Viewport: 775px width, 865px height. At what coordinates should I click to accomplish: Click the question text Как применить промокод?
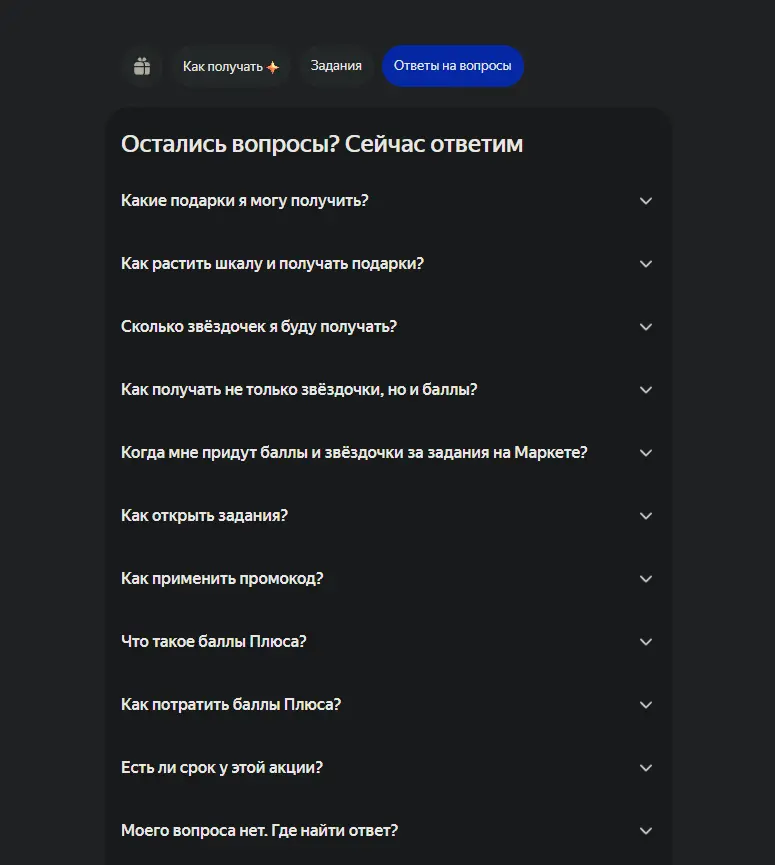pyautogui.click(x=222, y=579)
